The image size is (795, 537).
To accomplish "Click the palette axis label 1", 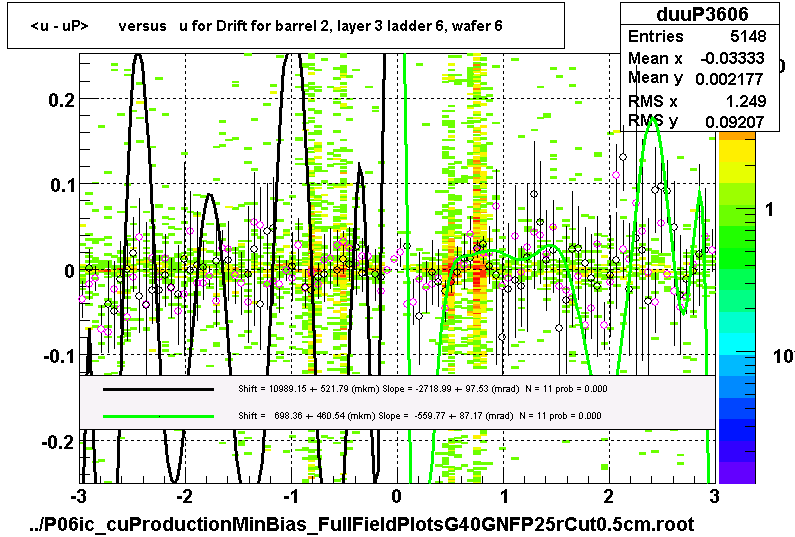I will [769, 209].
